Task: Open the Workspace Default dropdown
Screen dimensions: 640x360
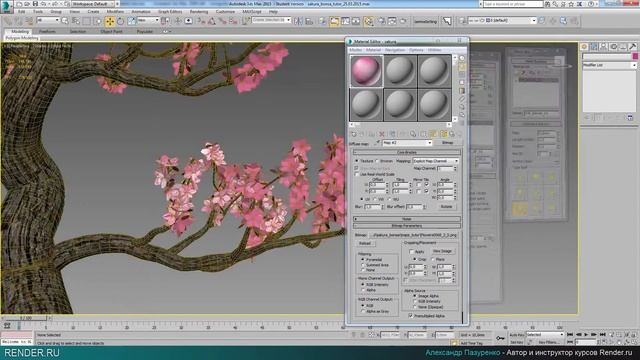Action: (x=92, y=4)
